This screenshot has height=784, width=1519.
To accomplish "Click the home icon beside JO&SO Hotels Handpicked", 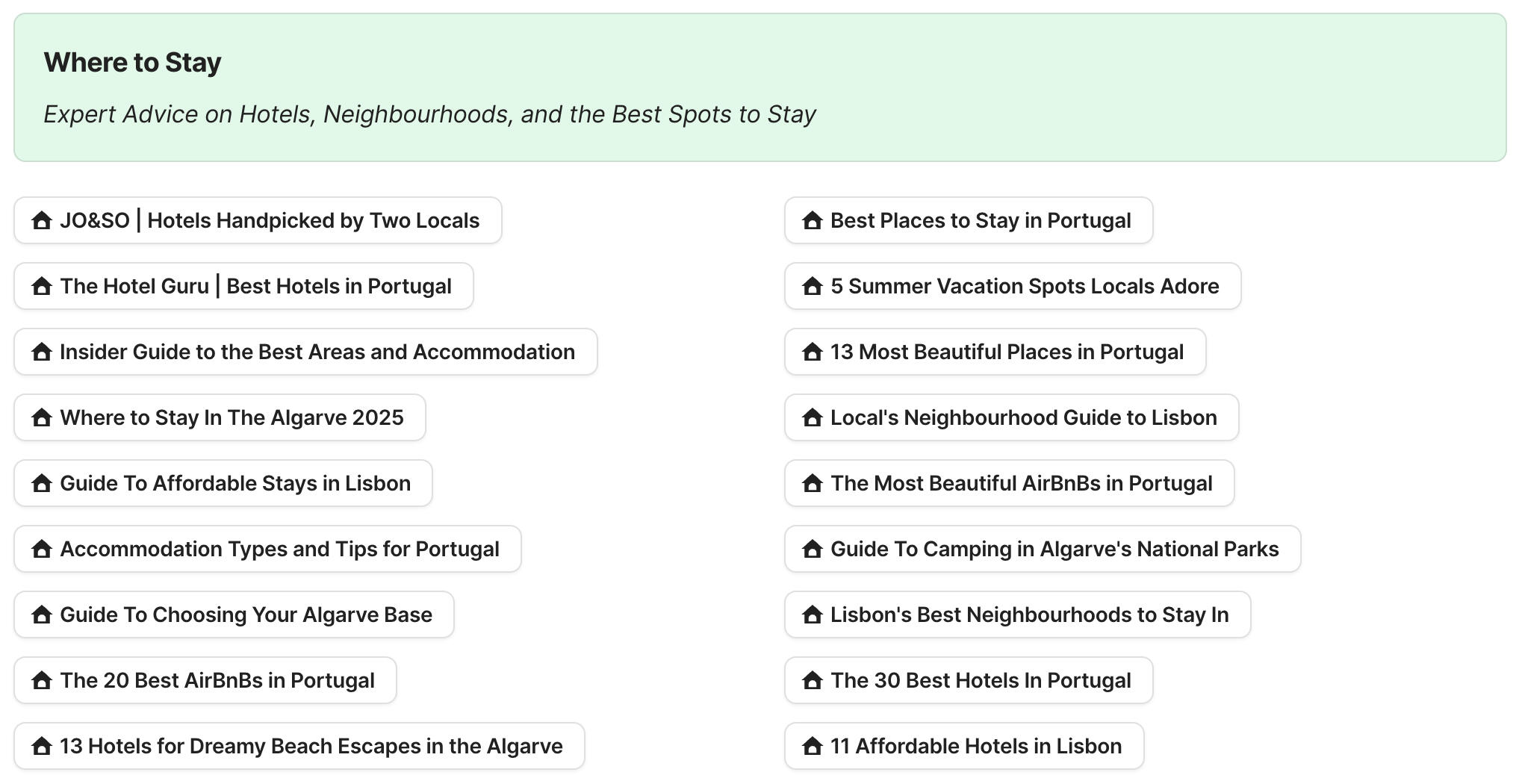I will click(41, 220).
